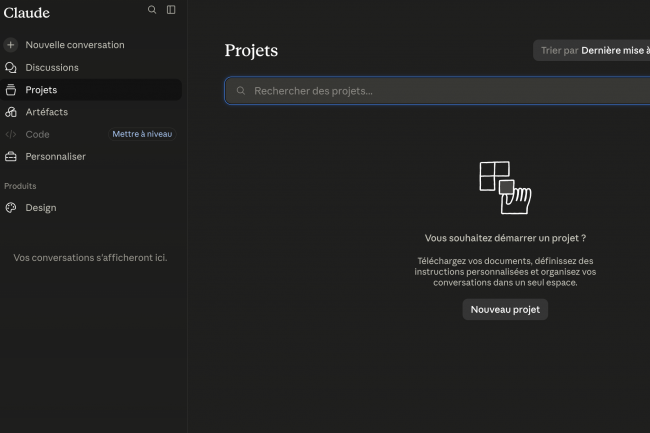Click the Projets stack icon
This screenshot has width=650, height=433.
(11, 90)
